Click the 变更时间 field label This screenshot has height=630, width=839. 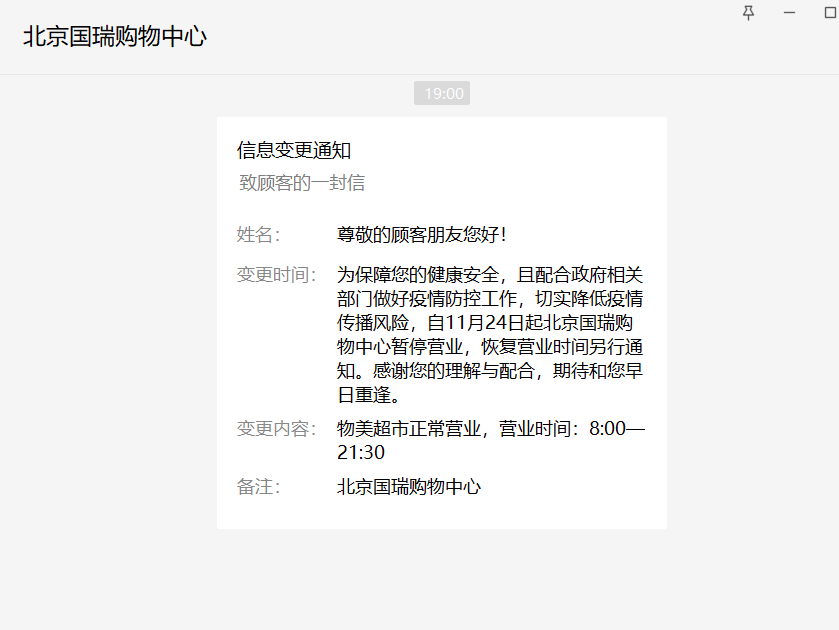tap(276, 275)
